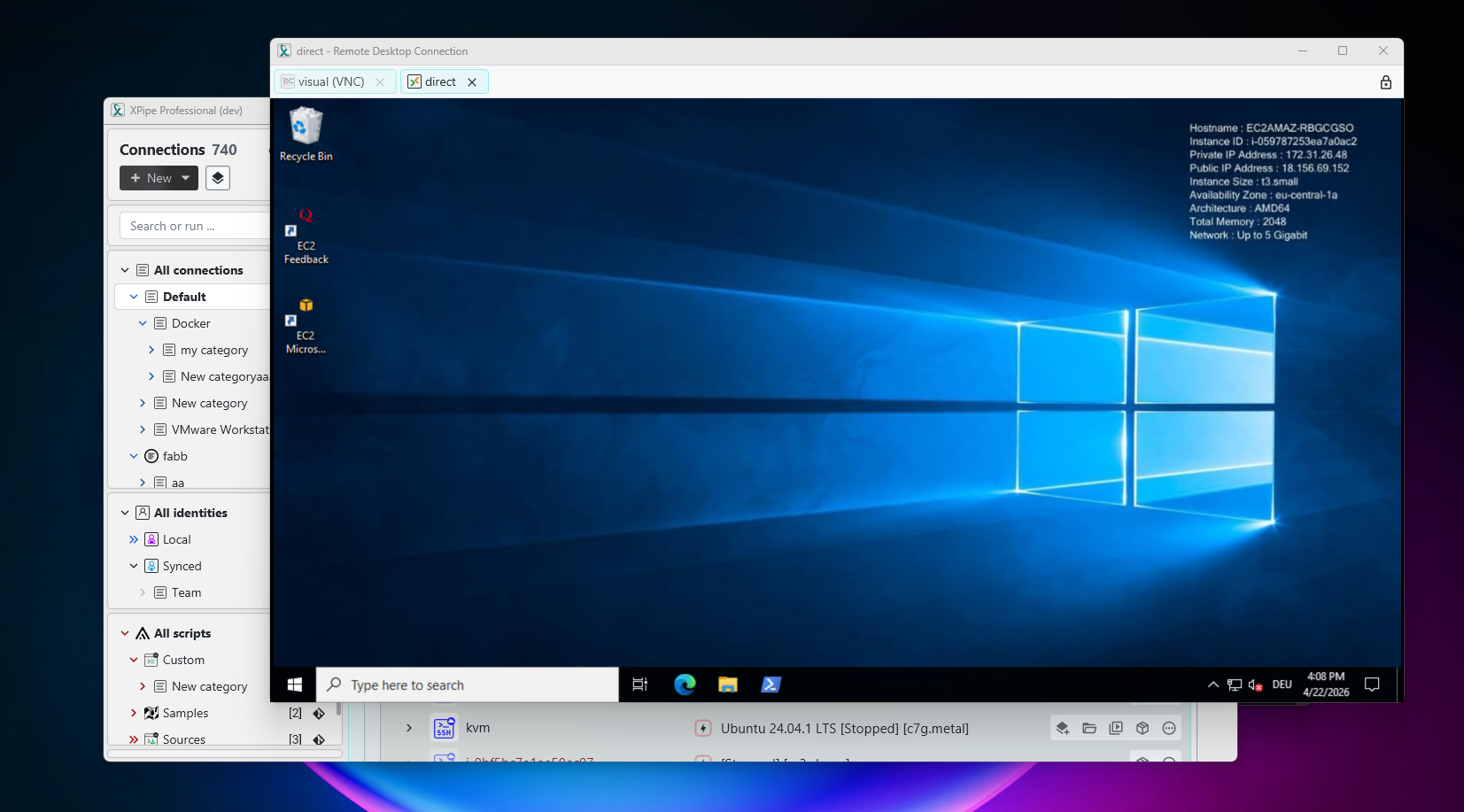This screenshot has height=812, width=1464.
Task: Click the DEU language indicator
Action: [x=1282, y=684]
